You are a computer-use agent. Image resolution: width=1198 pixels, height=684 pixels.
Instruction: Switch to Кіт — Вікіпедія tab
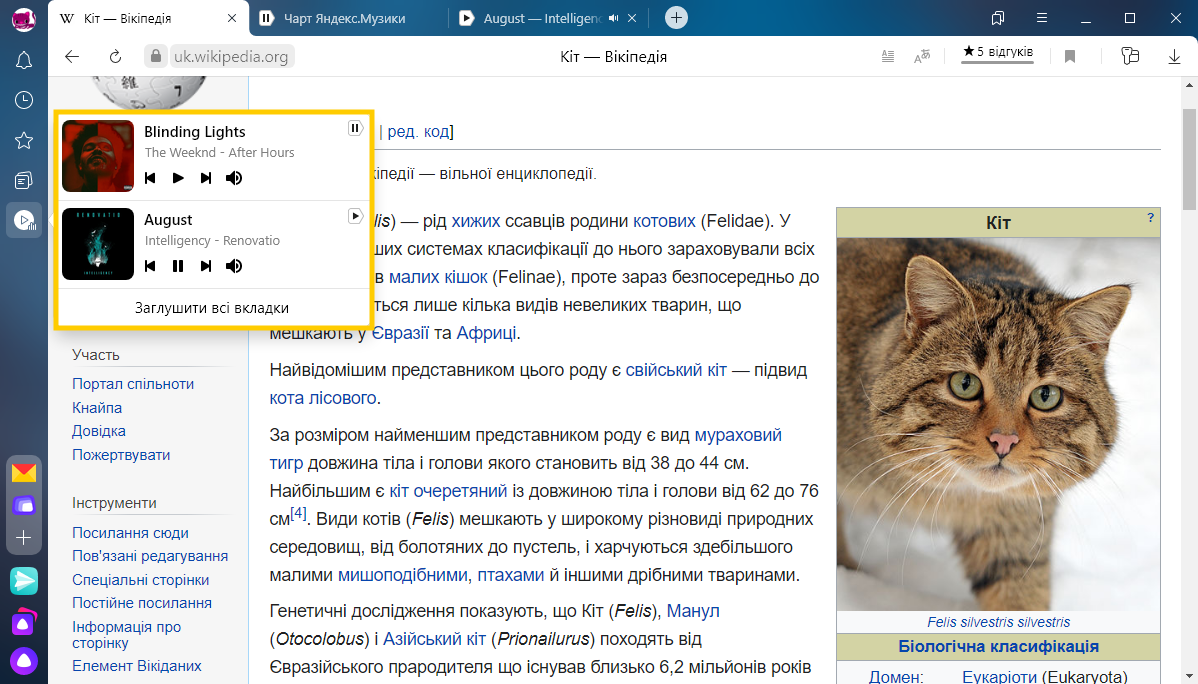pyautogui.click(x=148, y=18)
